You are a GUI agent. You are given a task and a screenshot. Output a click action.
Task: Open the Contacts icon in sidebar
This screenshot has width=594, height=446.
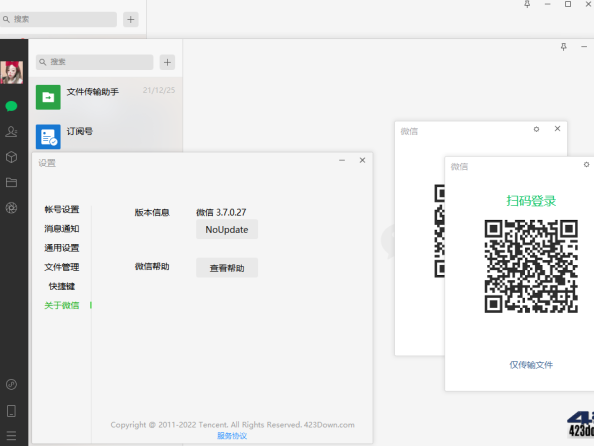click(x=11, y=131)
